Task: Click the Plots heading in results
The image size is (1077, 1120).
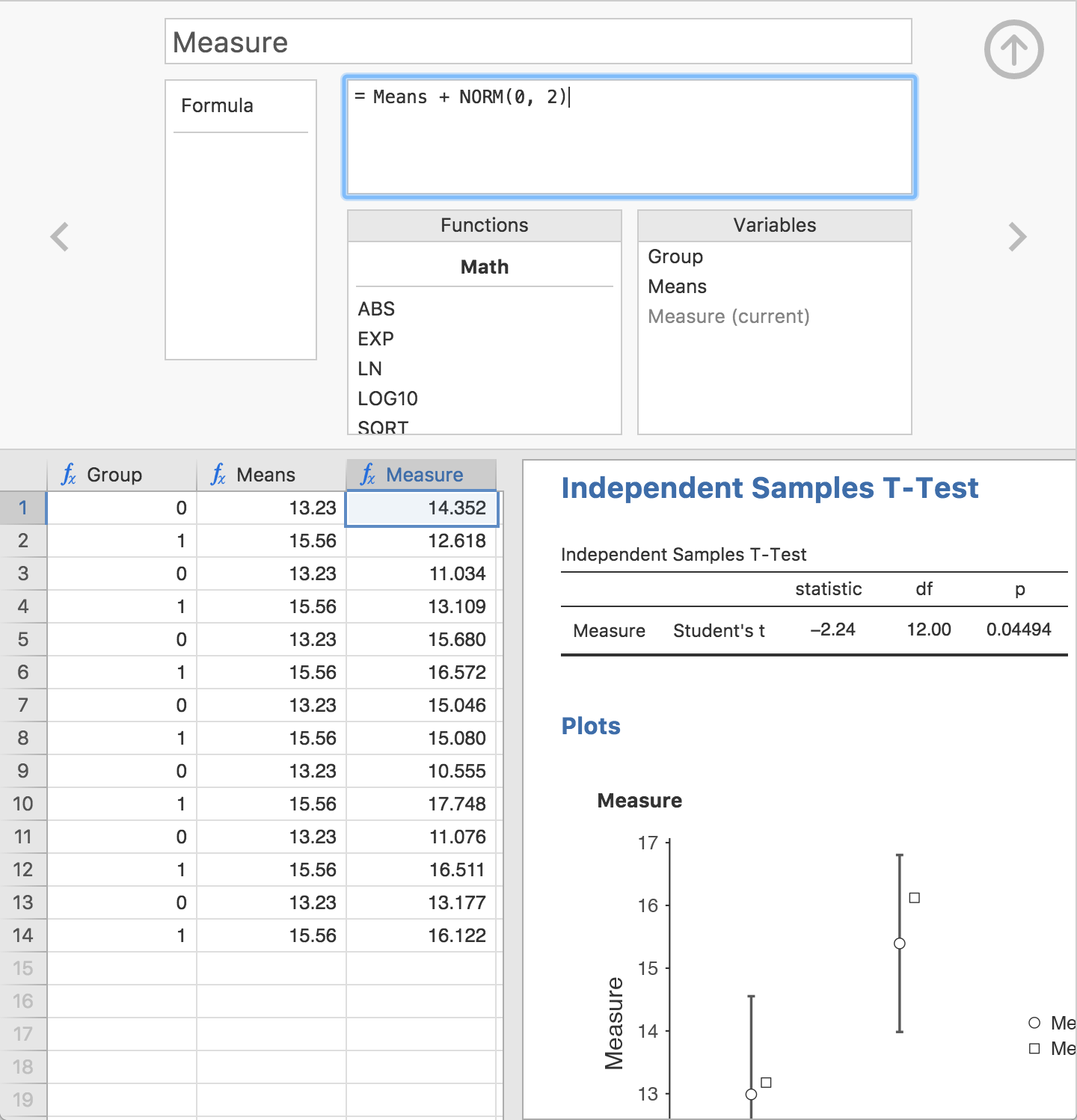Action: 591,726
